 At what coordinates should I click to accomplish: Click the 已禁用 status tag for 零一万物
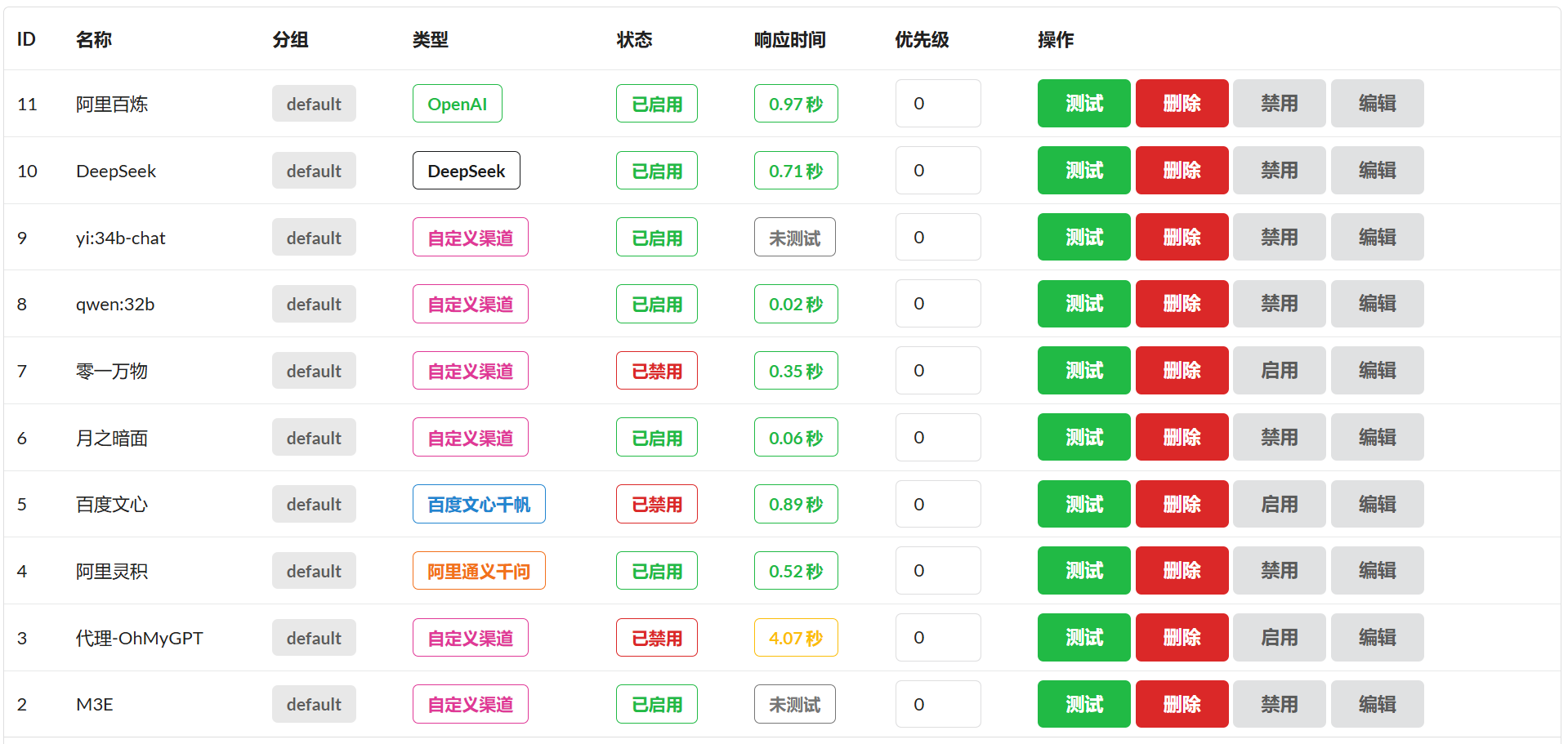click(x=656, y=371)
